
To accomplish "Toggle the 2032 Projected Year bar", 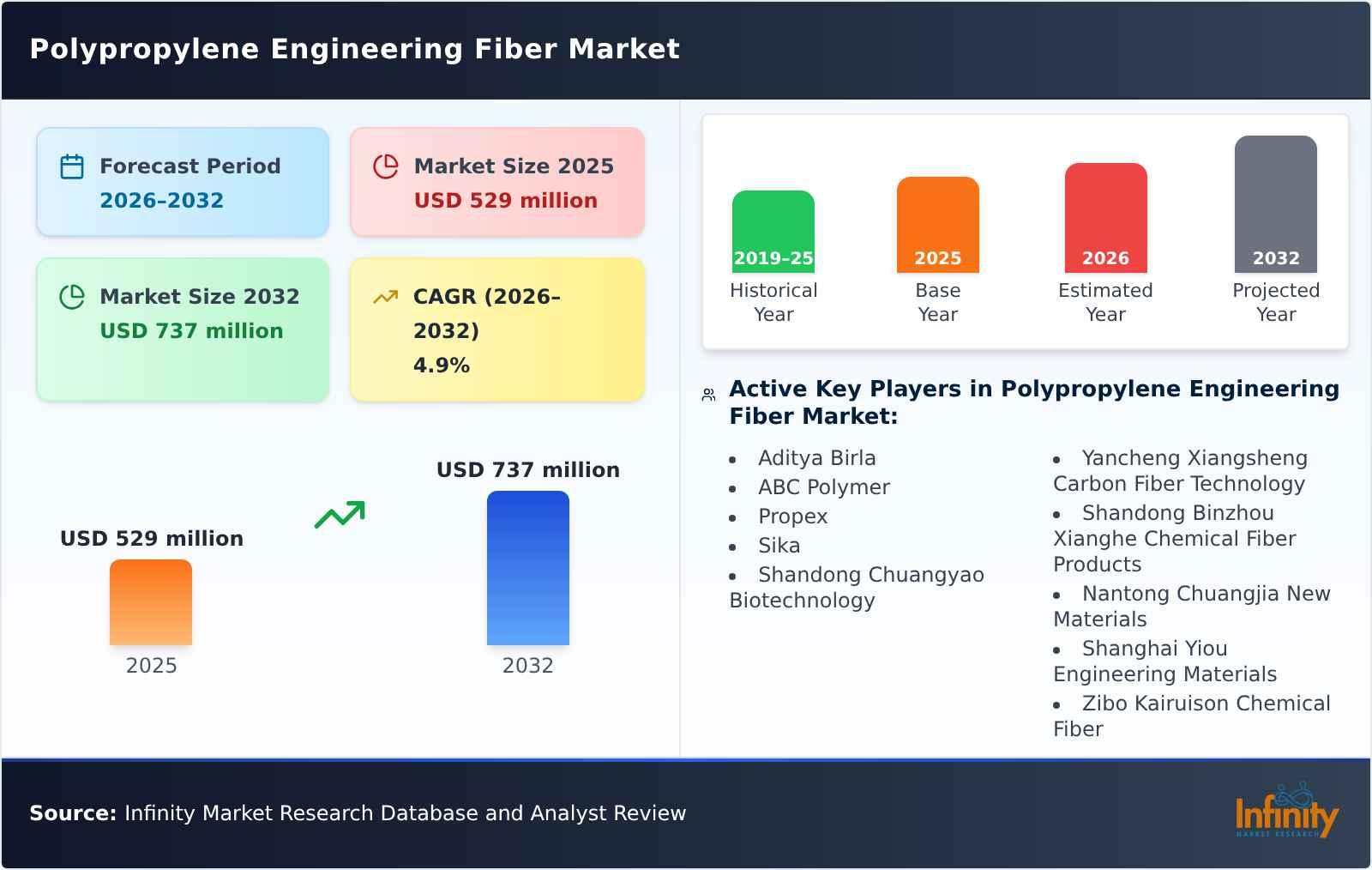I will 1275,202.
